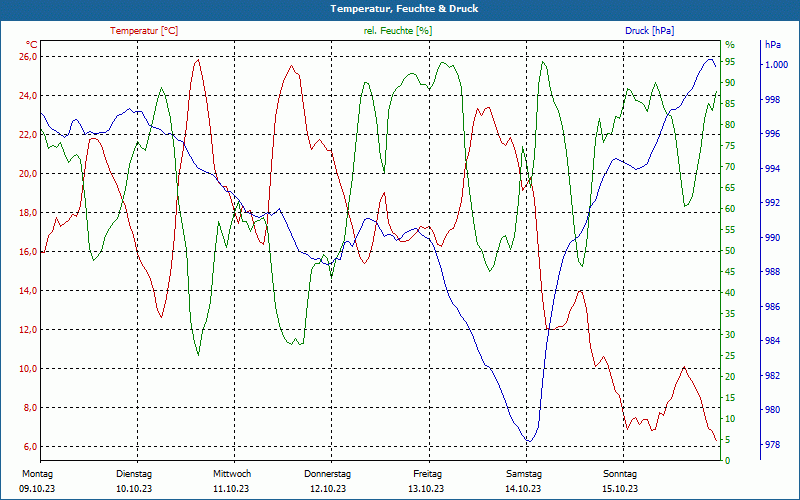
Task: Click the '15' humidity axis value
Action: click(x=730, y=398)
